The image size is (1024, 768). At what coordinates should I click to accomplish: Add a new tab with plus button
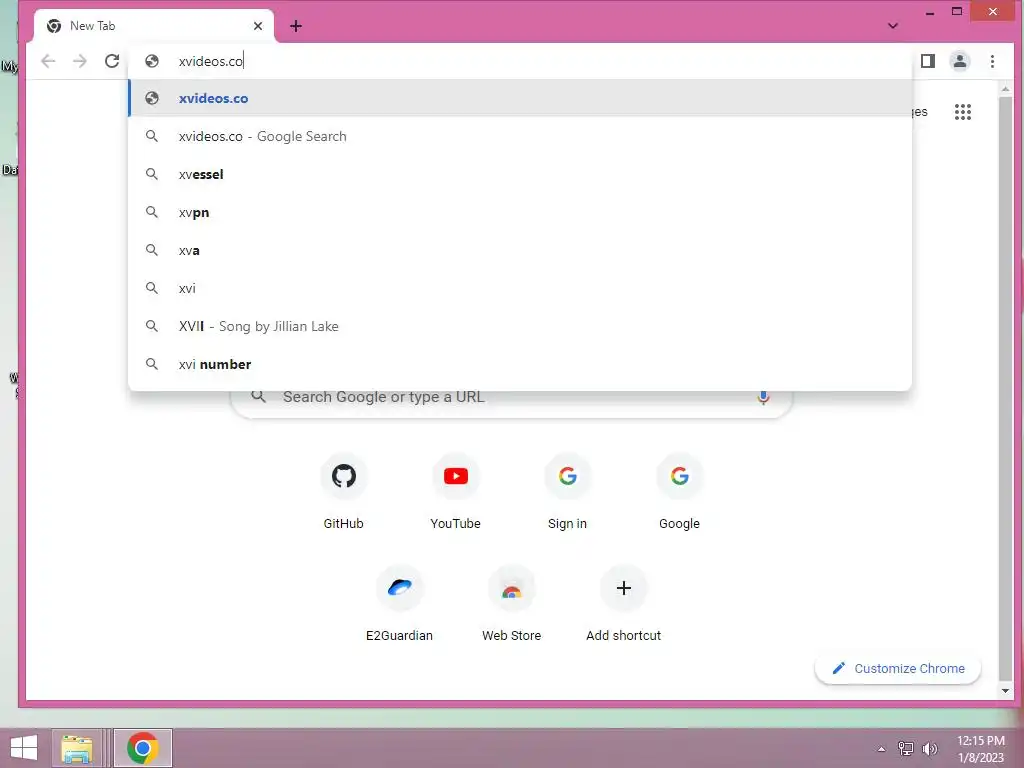[x=296, y=26]
